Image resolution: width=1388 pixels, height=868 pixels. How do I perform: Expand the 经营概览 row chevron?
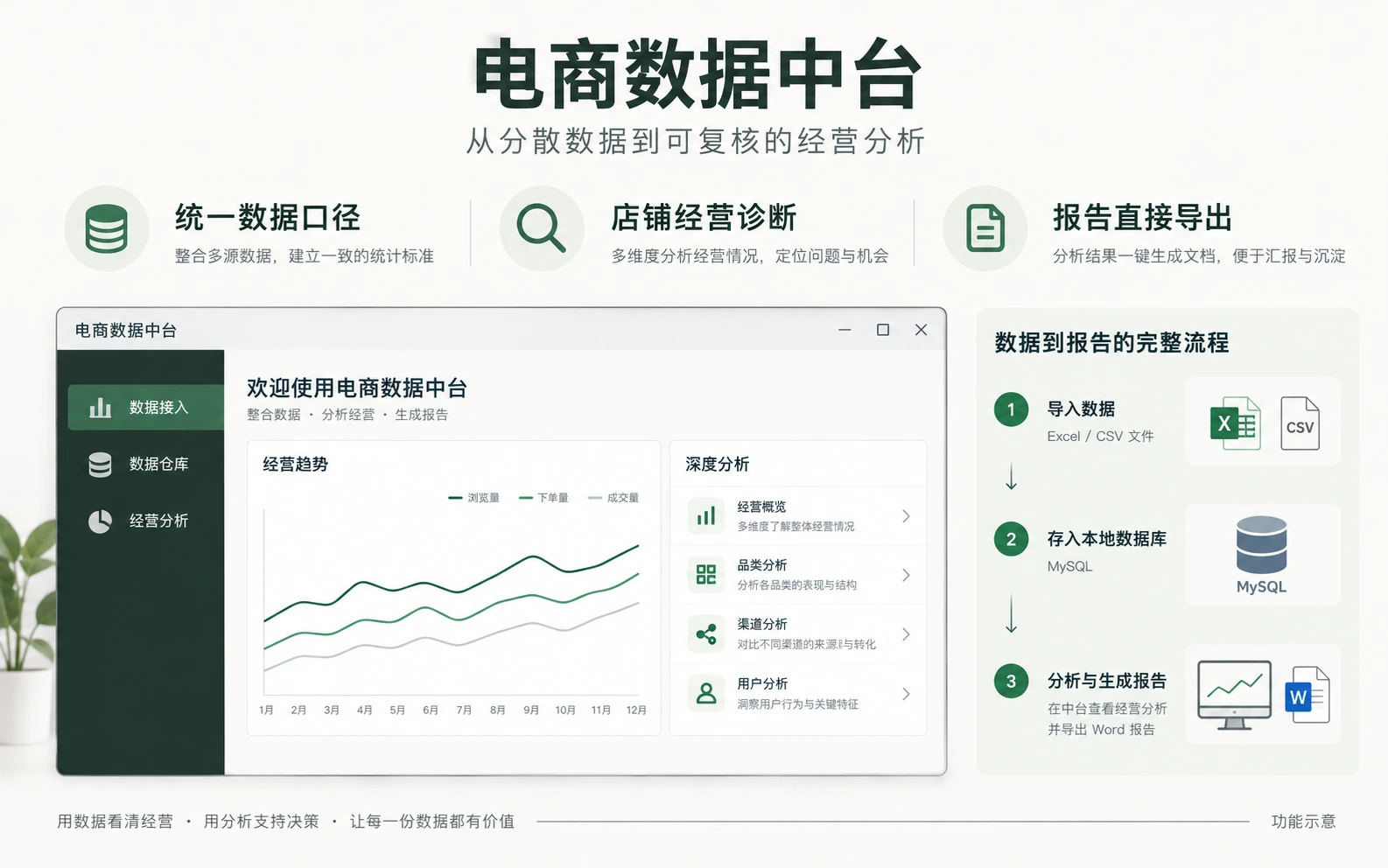coord(906,516)
